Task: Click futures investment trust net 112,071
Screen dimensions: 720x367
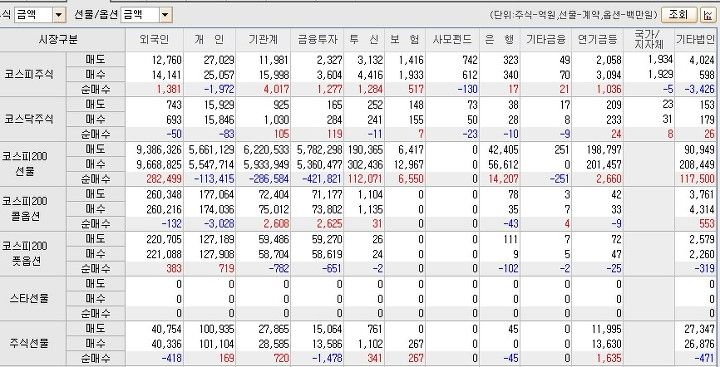Action: coord(366,179)
